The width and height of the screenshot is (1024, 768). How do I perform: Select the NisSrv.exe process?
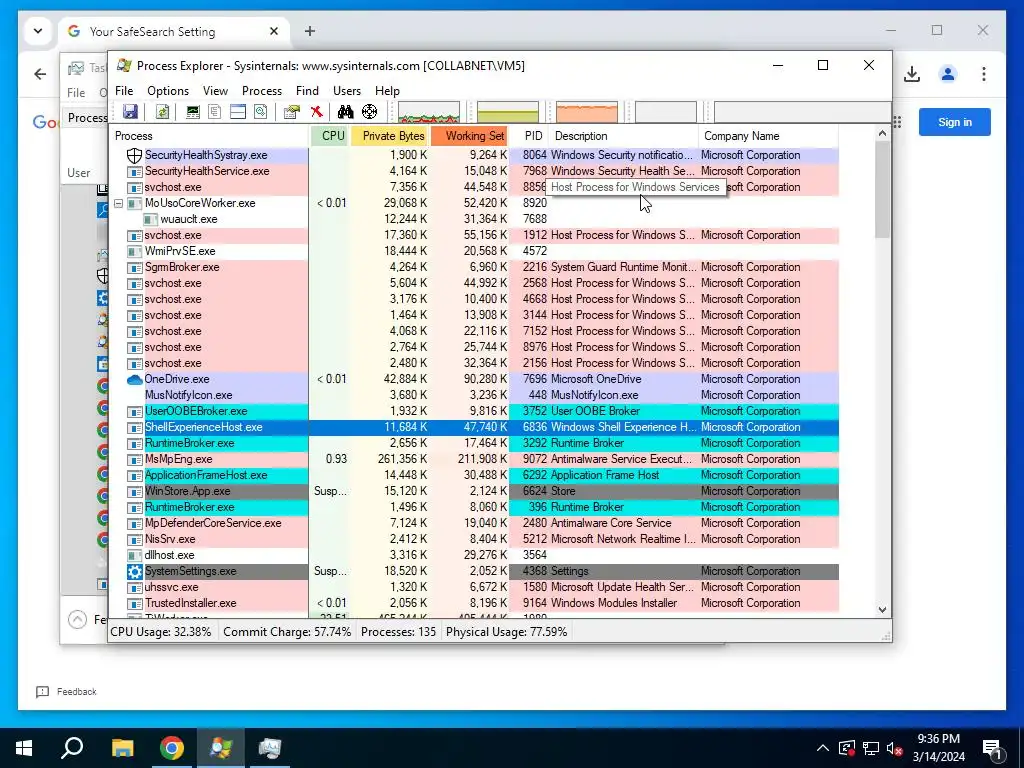click(170, 539)
